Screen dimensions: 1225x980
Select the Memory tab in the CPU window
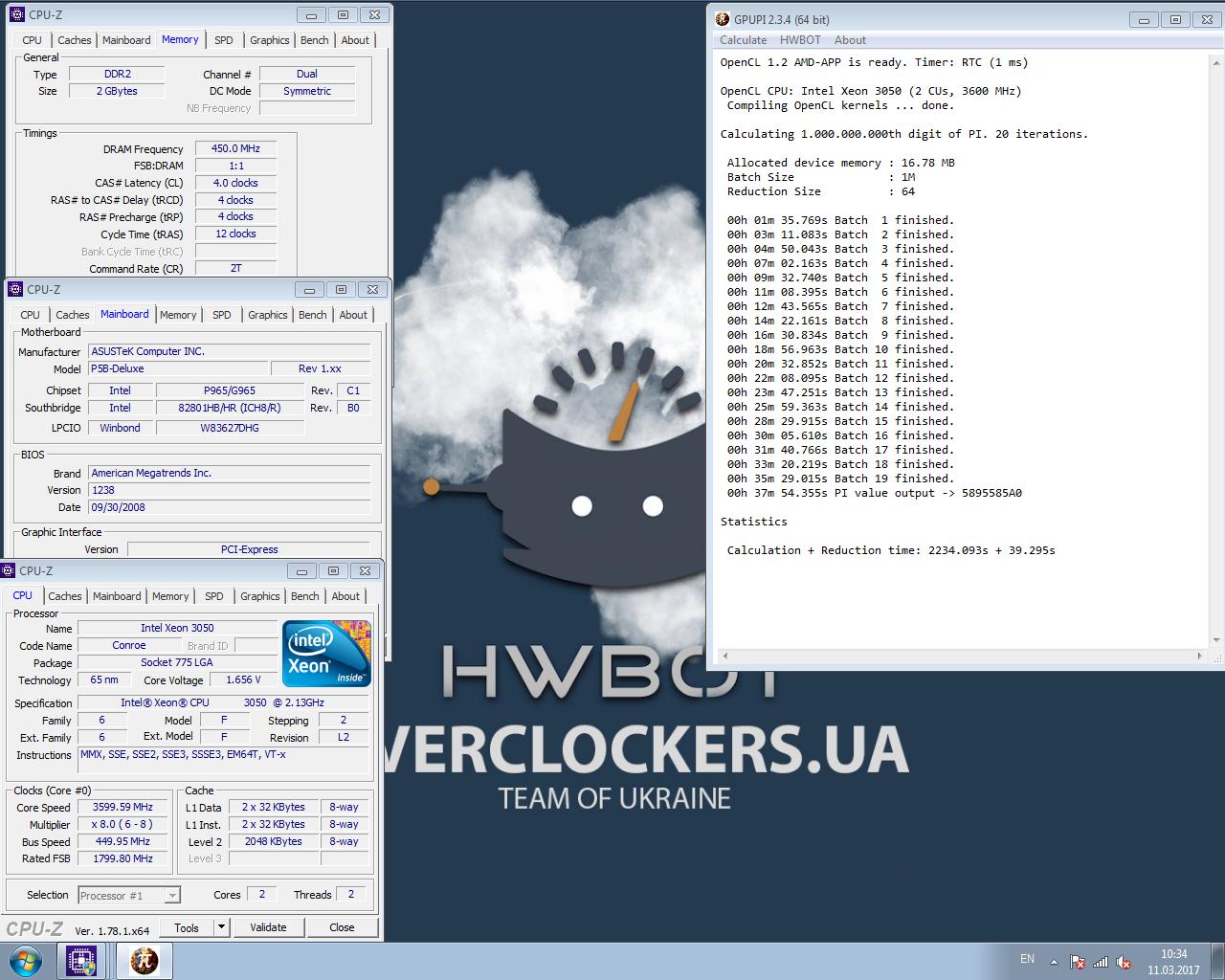[x=170, y=596]
